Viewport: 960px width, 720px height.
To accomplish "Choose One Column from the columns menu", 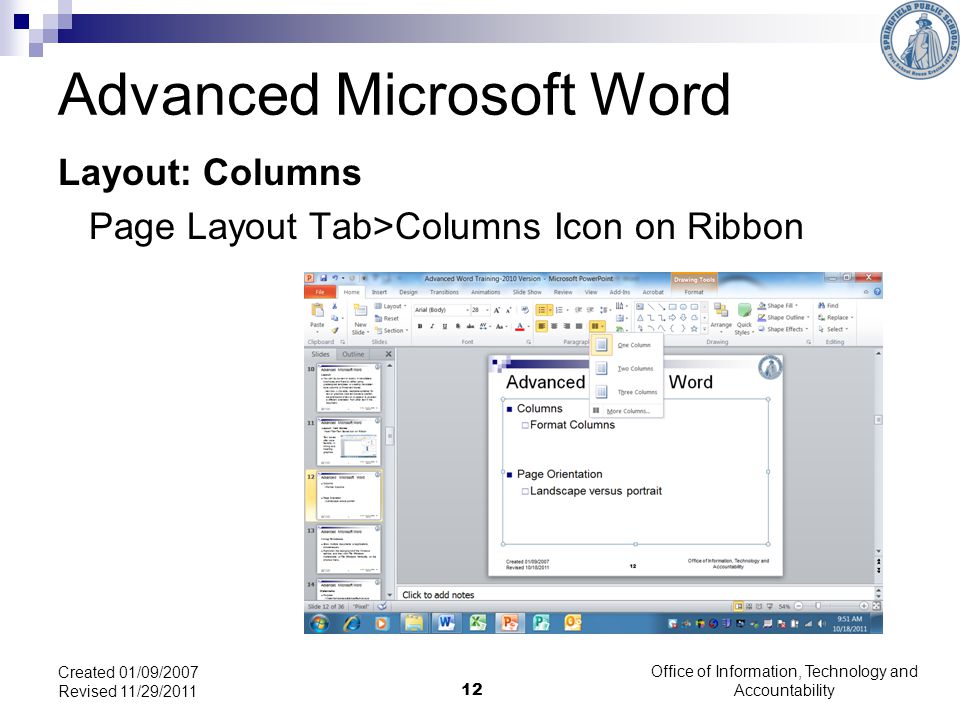I will tap(627, 345).
